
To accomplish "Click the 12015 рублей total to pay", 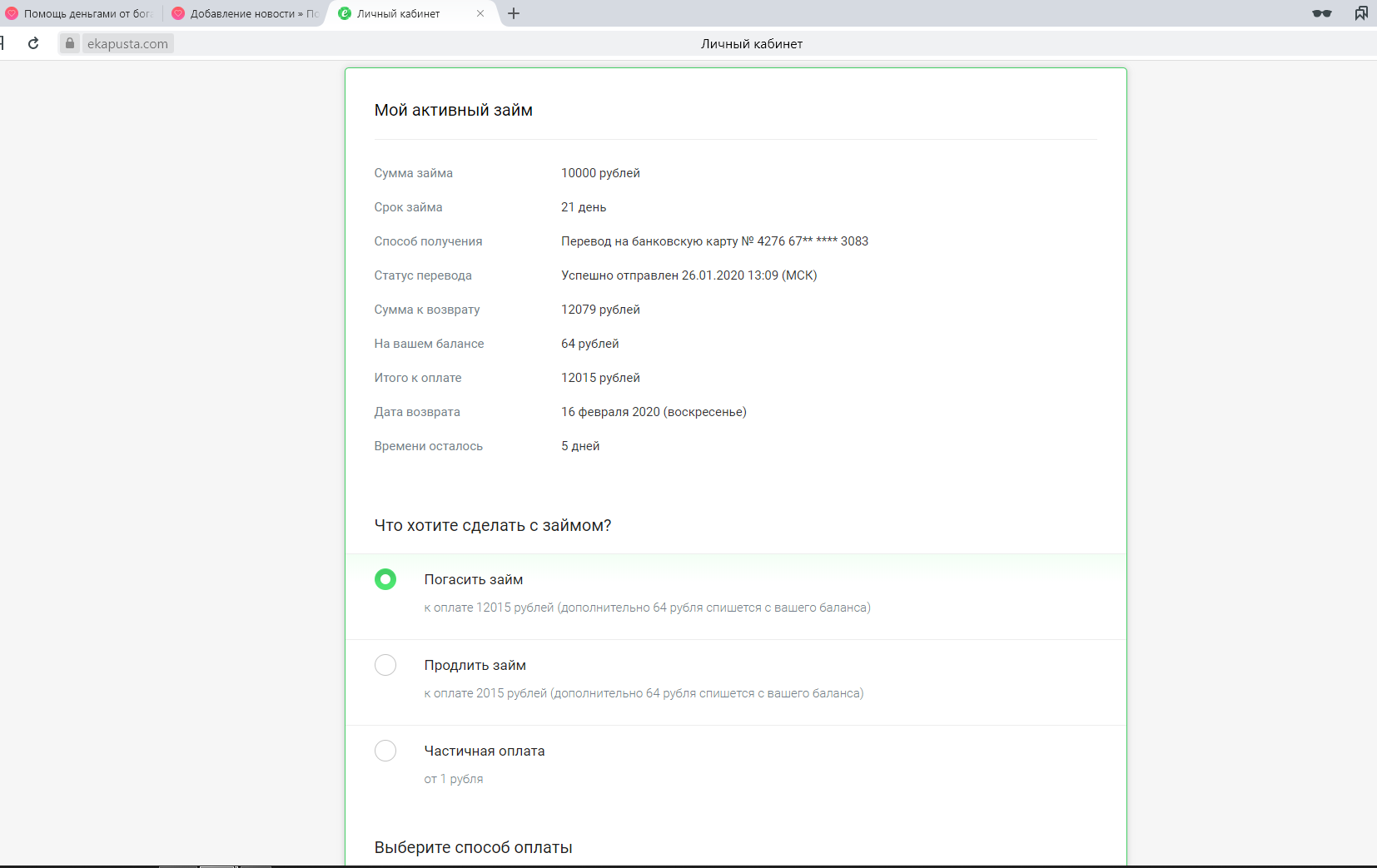I will click(x=600, y=378).
